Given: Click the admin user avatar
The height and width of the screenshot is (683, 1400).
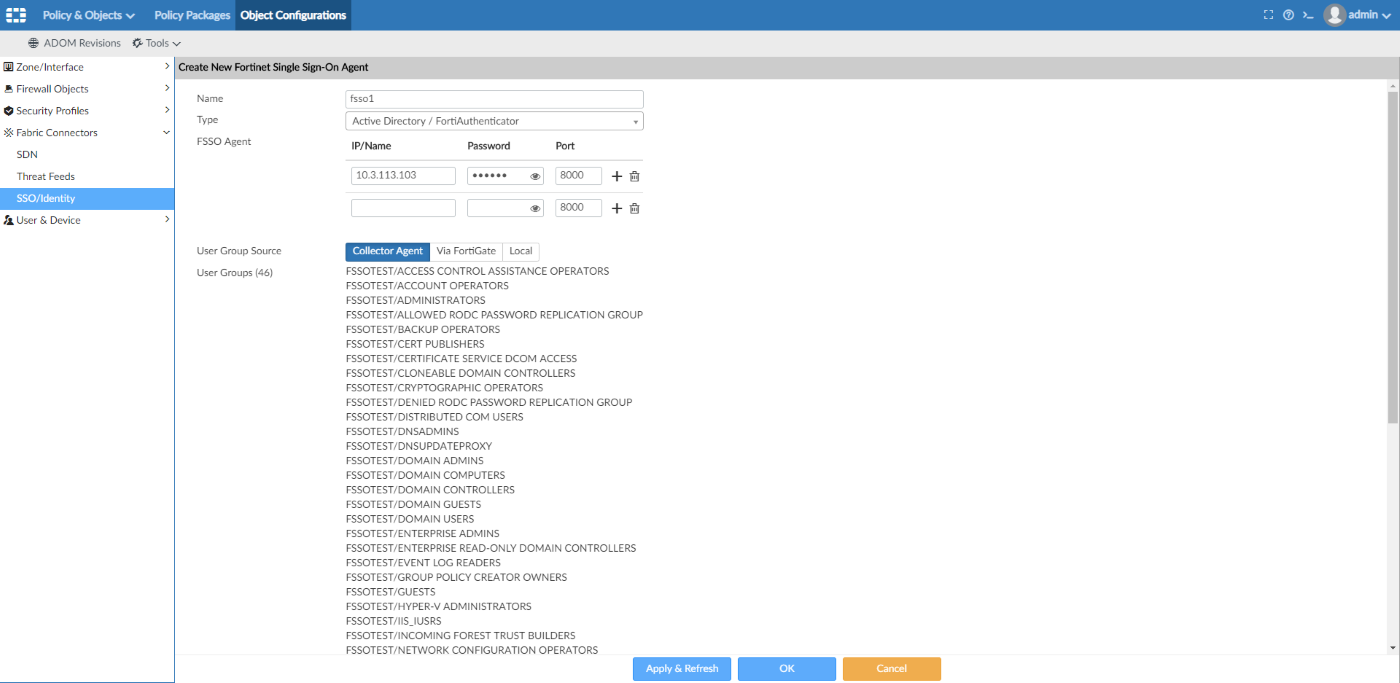Looking at the screenshot, I should coord(1334,15).
